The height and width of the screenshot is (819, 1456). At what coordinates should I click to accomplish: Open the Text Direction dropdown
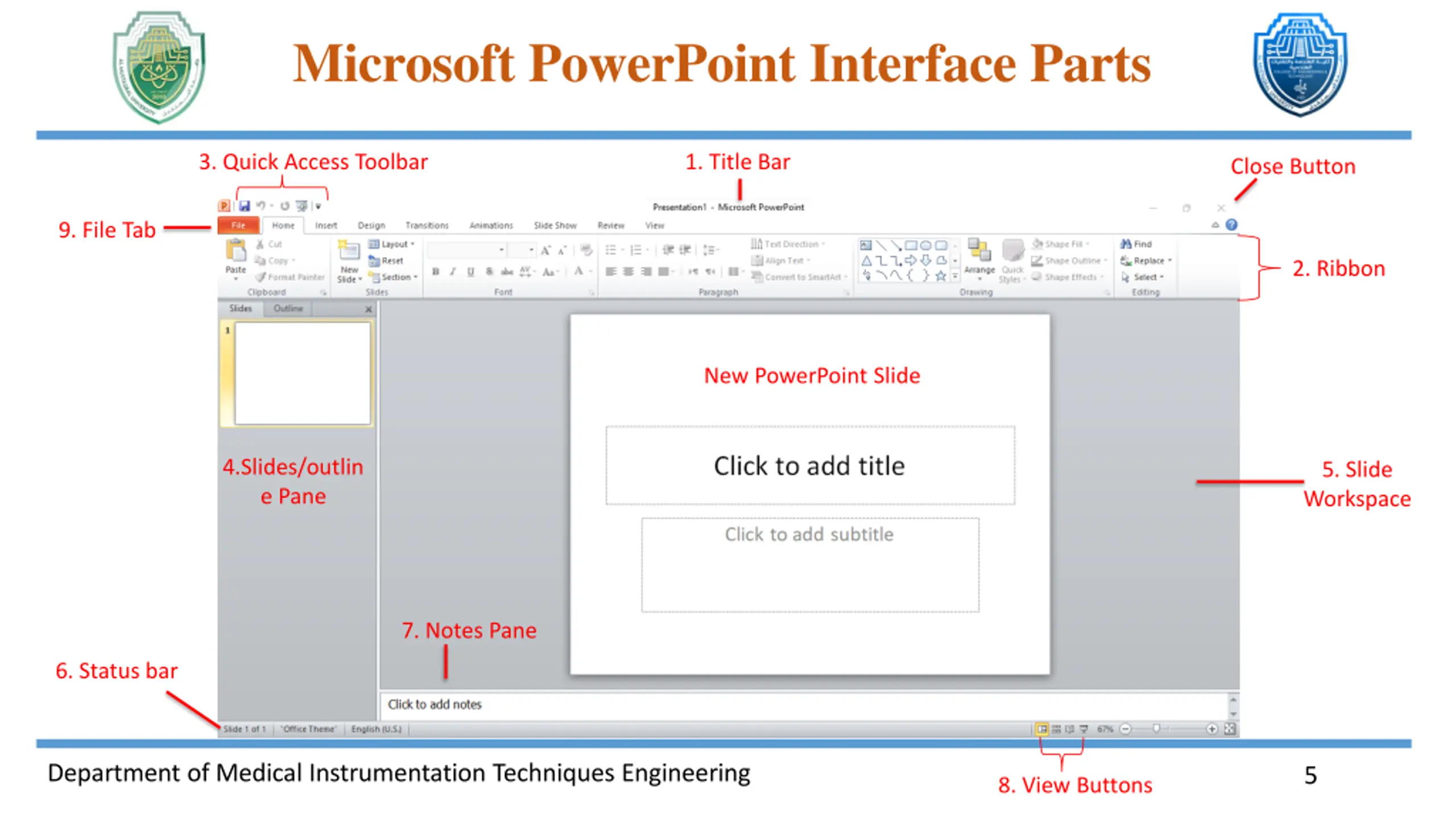pos(788,244)
